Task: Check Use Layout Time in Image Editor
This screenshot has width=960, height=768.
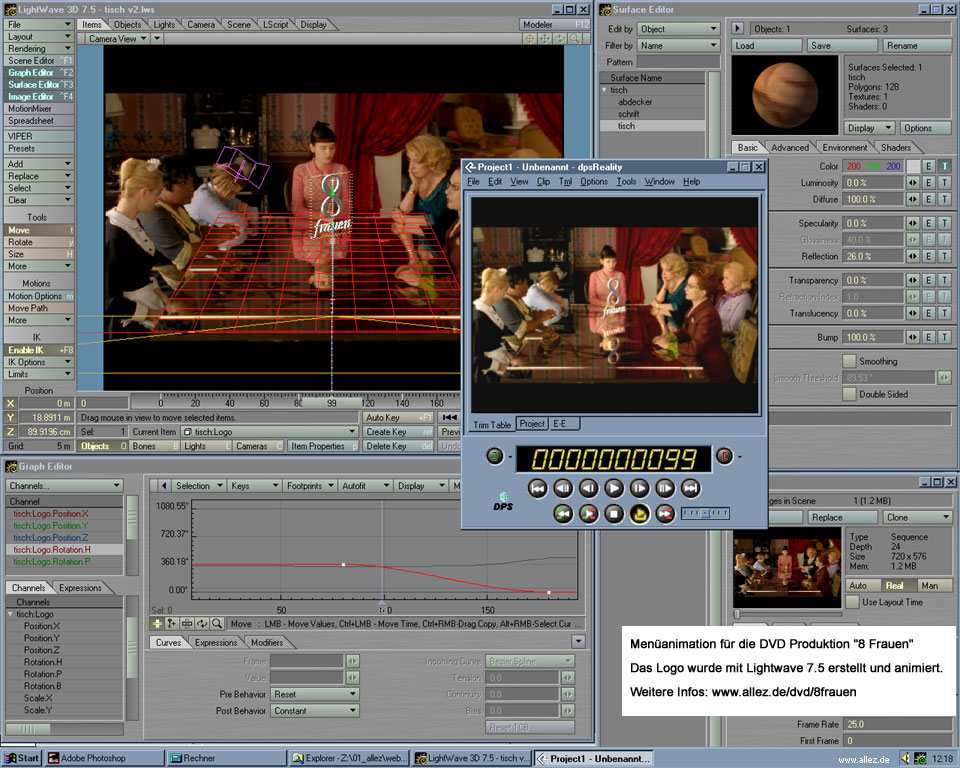Action: click(852, 602)
